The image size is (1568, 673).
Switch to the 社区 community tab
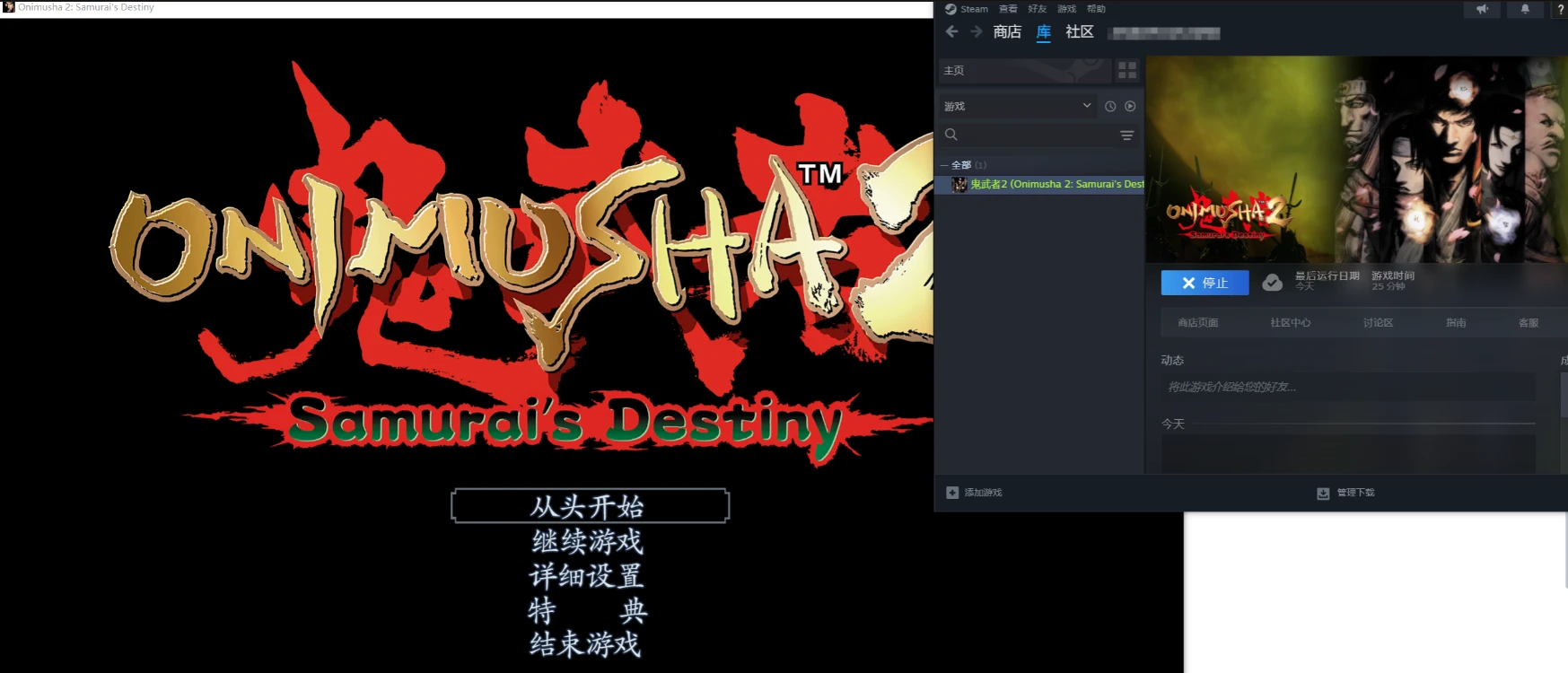click(x=1080, y=31)
